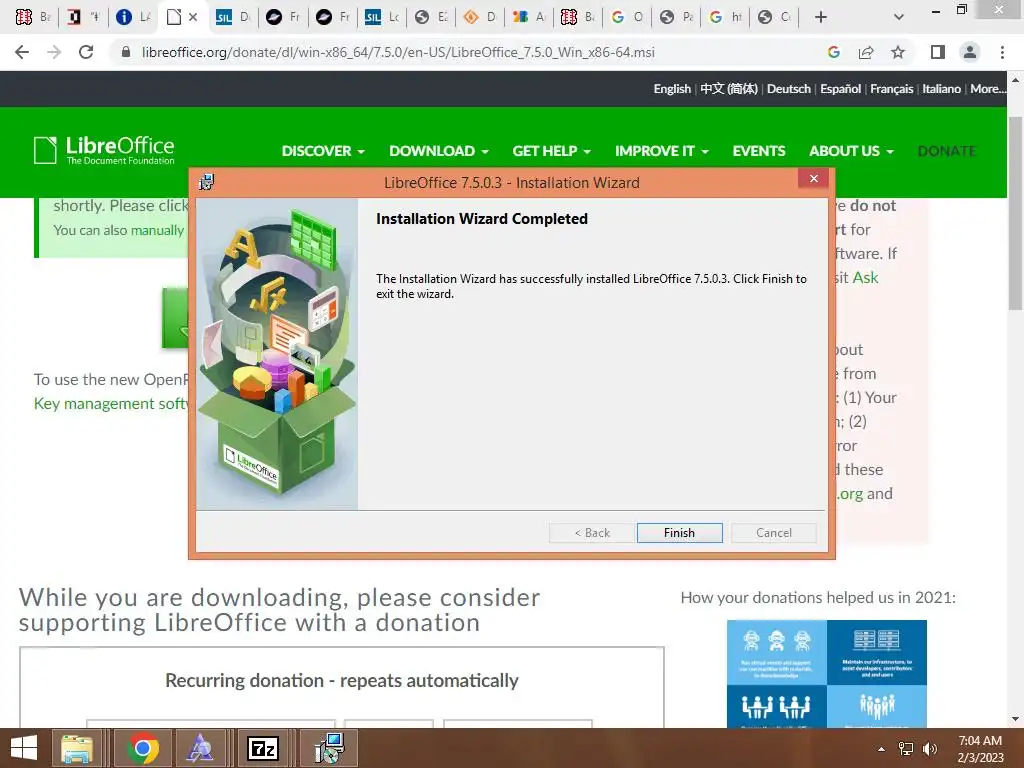Image resolution: width=1024 pixels, height=768 pixels.
Task: Click the network tray icon
Action: (906, 749)
